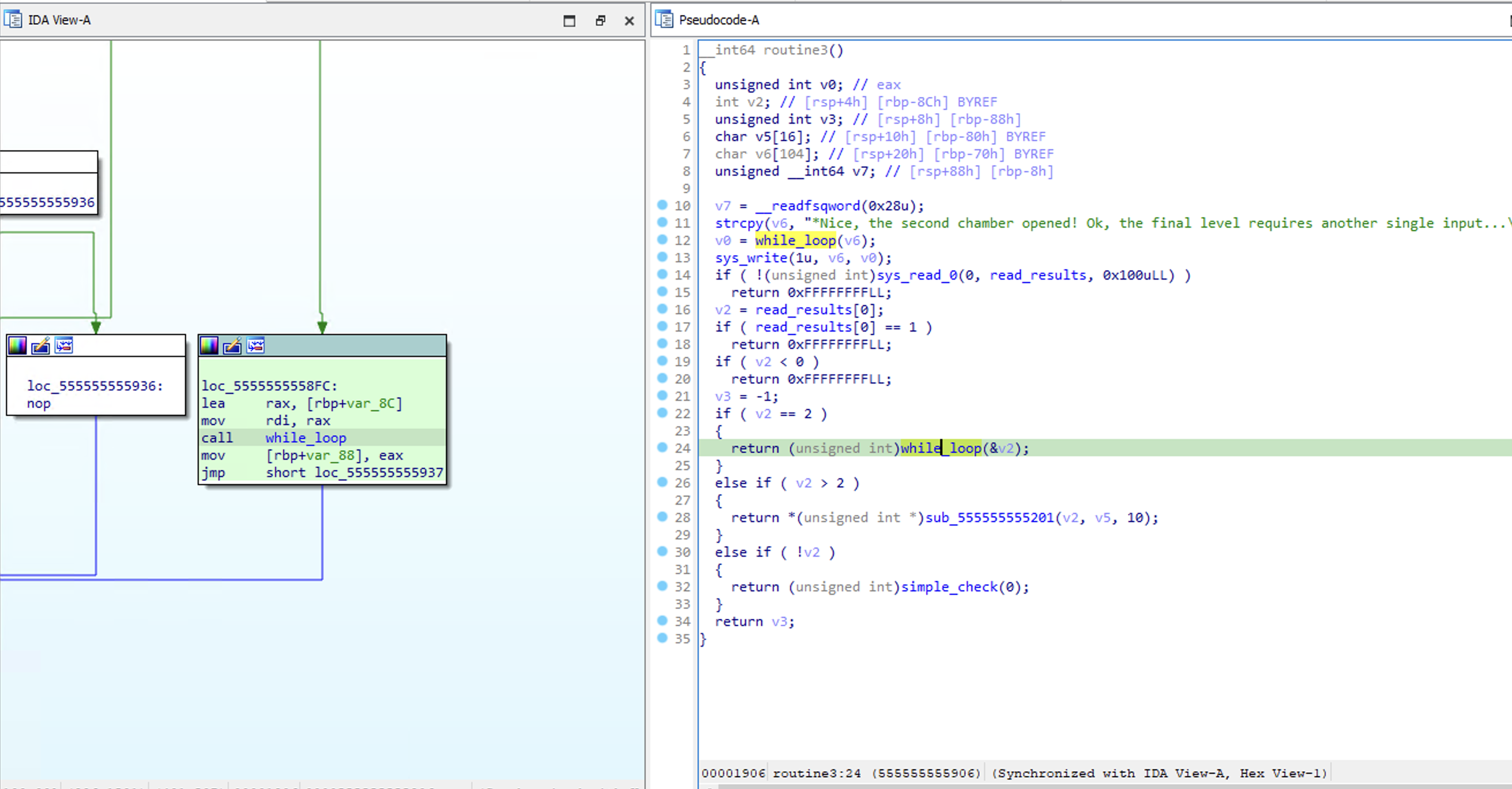Viewport: 1512px width, 789px height.
Task: Click highlighted while_loop on line 24
Action: (x=941, y=449)
